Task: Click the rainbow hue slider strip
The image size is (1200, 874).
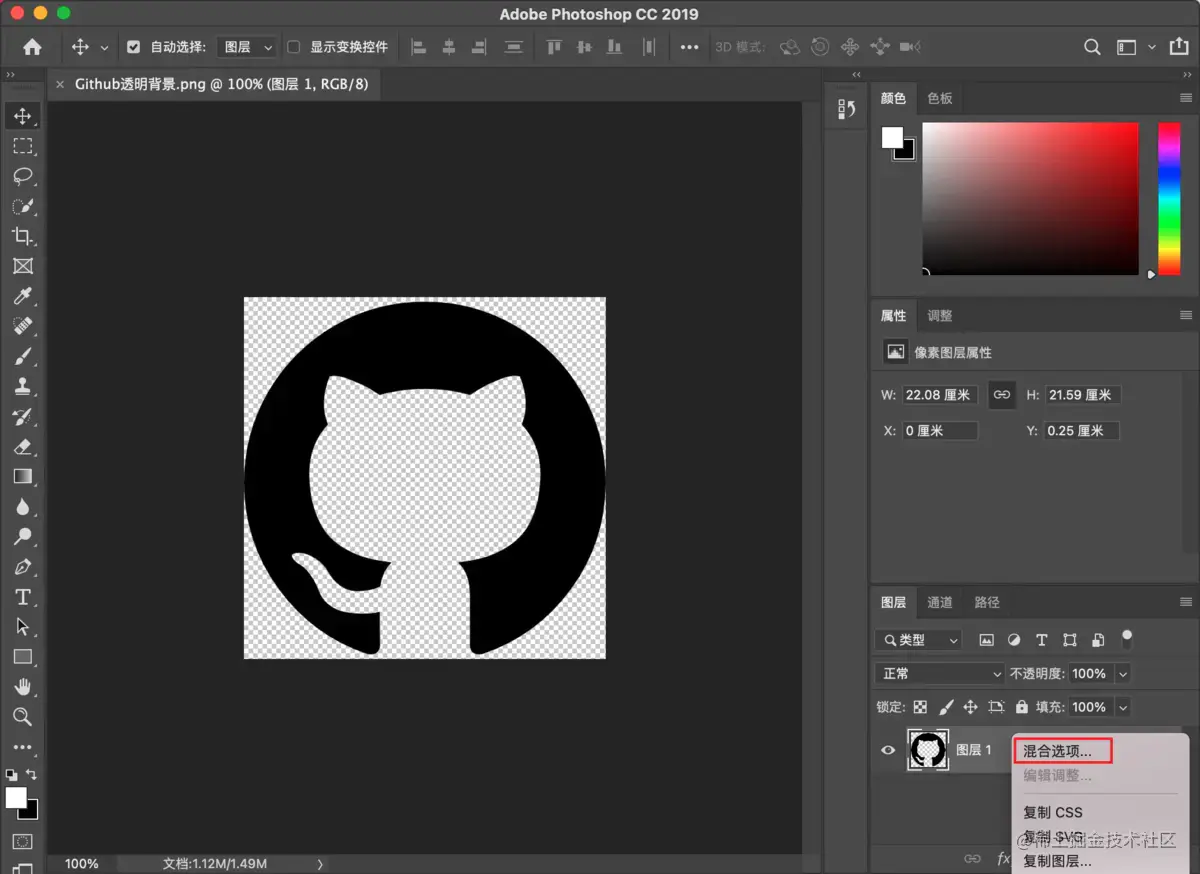Action: [x=1169, y=198]
